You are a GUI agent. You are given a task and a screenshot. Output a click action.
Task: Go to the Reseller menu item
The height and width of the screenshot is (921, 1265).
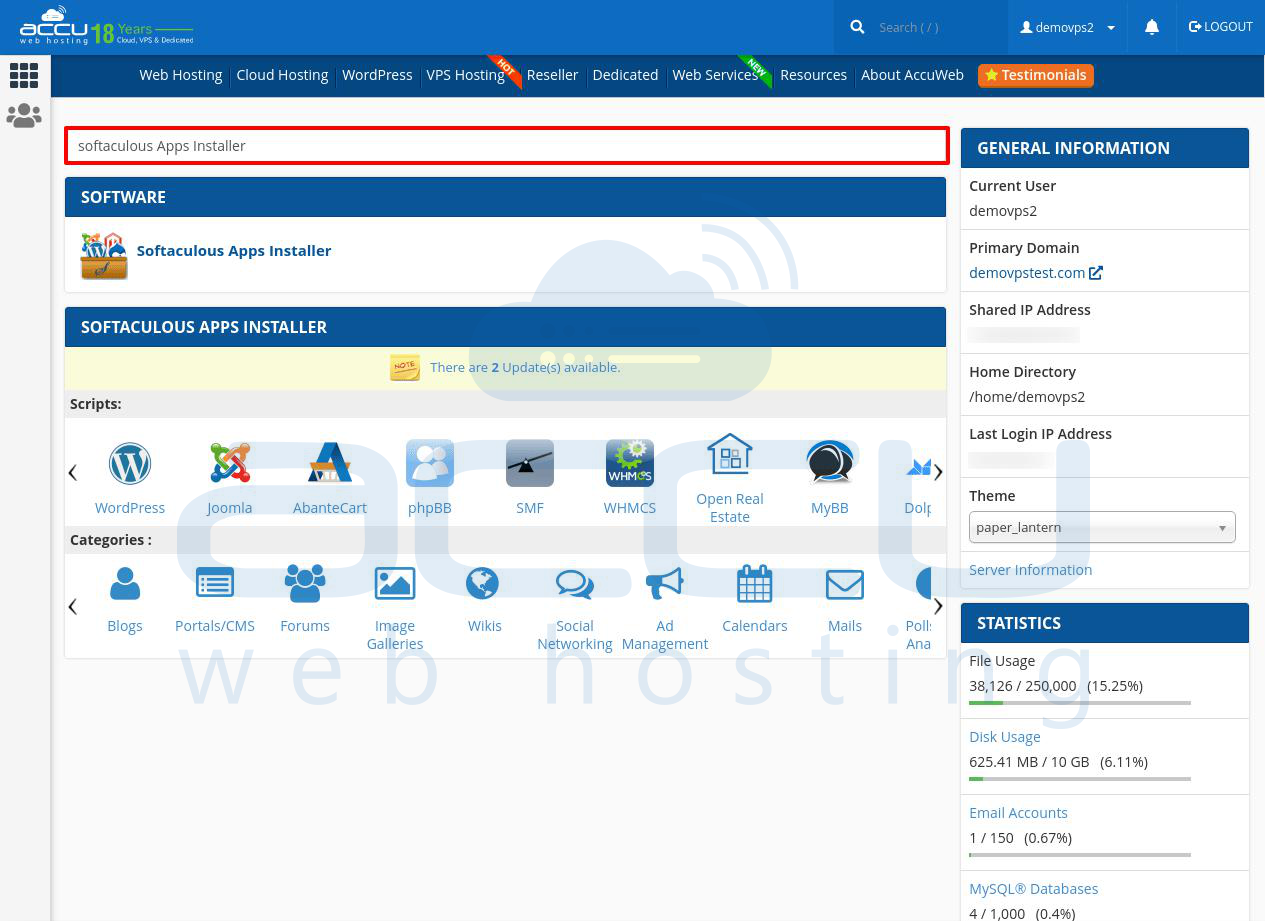(x=552, y=75)
